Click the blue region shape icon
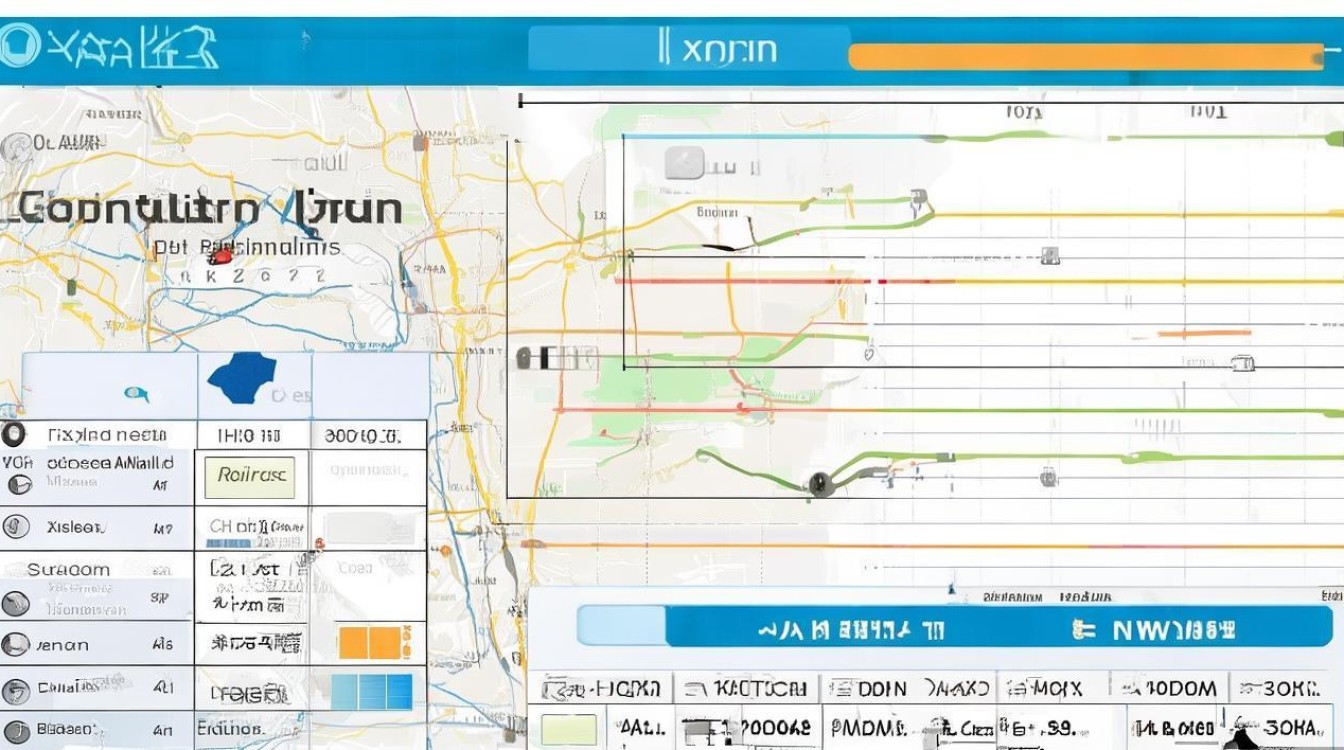This screenshot has width=1344, height=750. pyautogui.click(x=240, y=377)
